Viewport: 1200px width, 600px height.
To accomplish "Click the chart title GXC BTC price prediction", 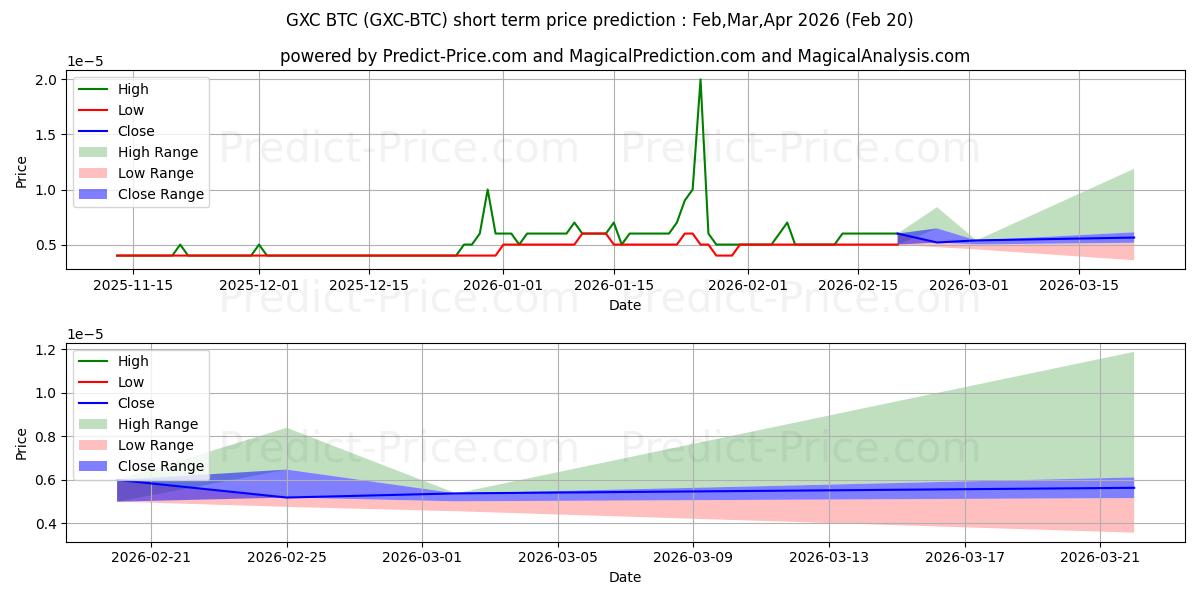I will 599,20.
